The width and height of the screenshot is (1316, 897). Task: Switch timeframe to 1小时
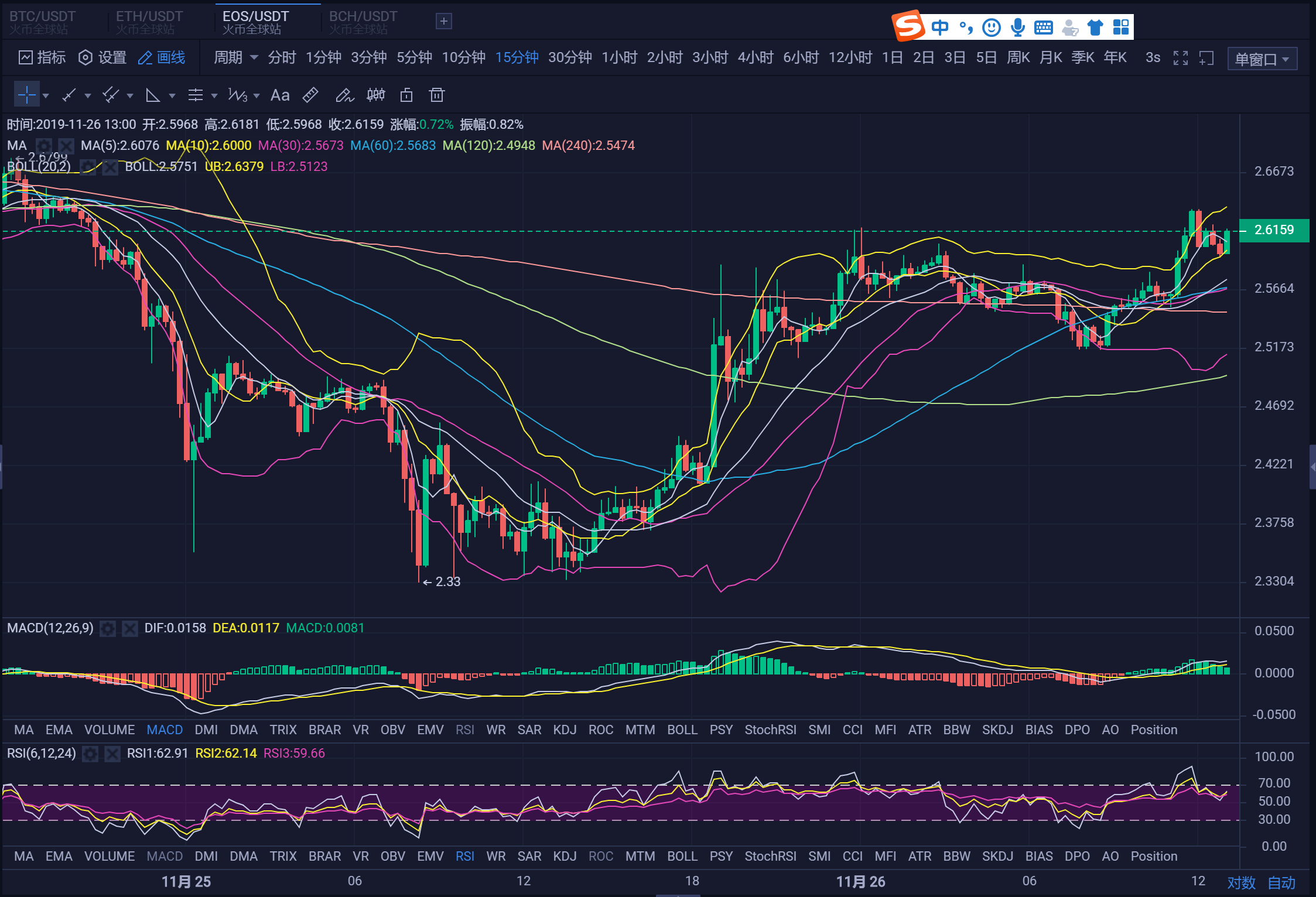click(619, 57)
